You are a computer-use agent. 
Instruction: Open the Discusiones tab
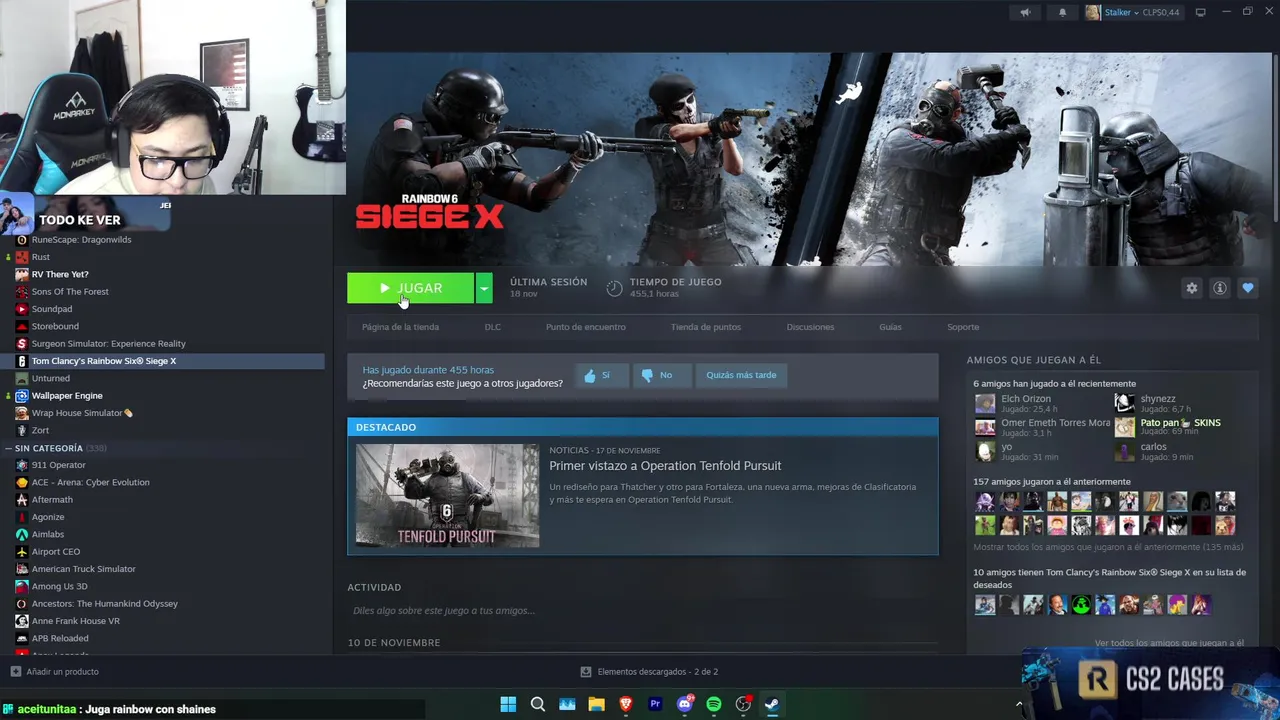[810, 327]
